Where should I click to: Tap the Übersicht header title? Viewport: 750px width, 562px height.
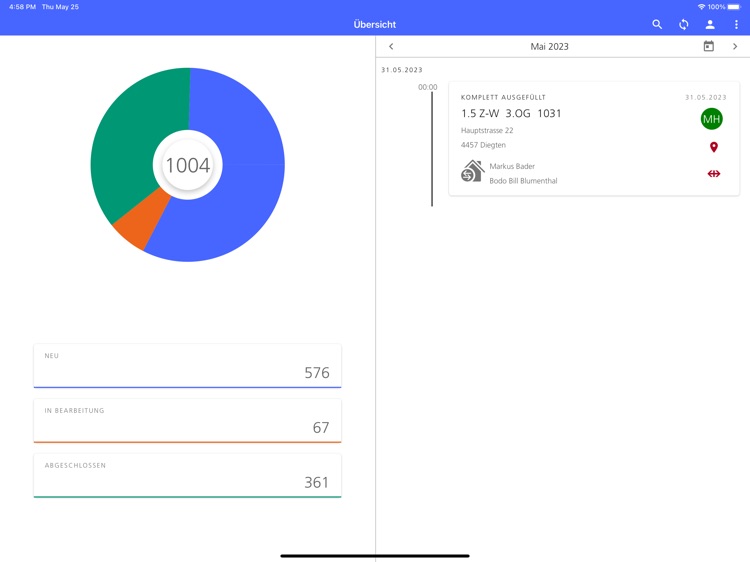click(x=375, y=24)
